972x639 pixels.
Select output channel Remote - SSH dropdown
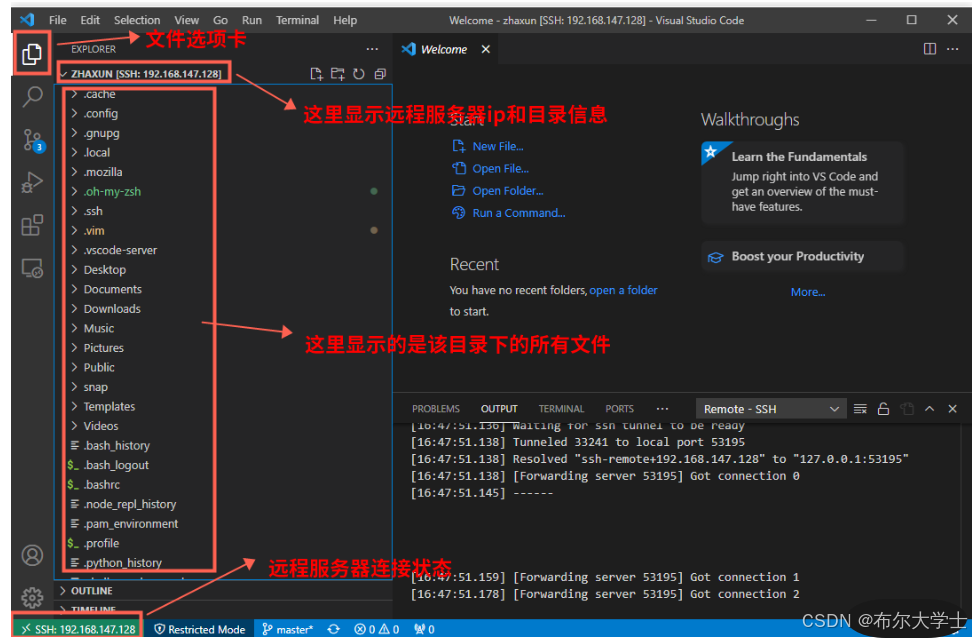(x=771, y=409)
